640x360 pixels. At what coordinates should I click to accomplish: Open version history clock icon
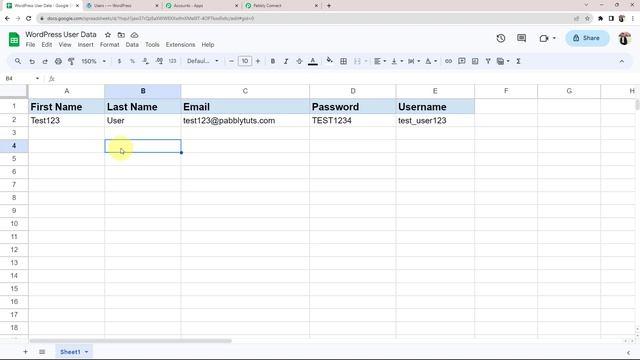[x=501, y=38]
